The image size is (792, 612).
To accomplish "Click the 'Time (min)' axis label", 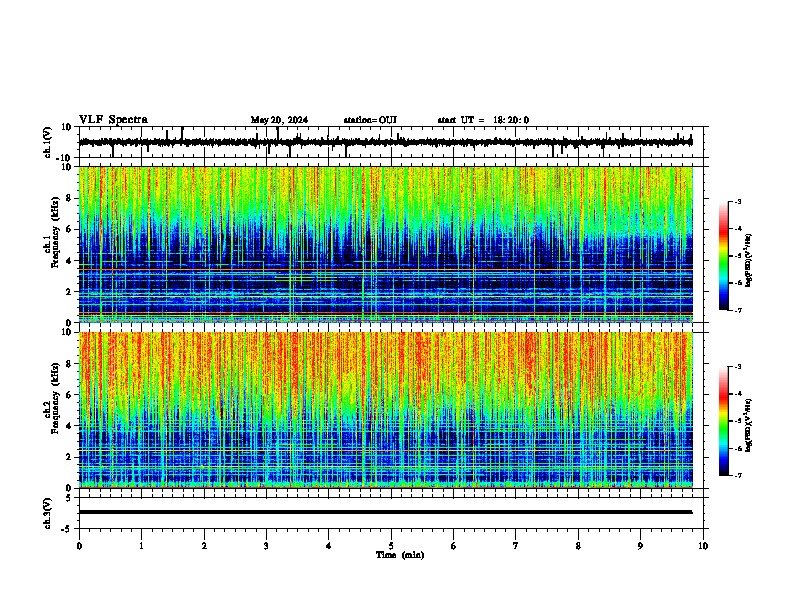I will click(400, 555).
